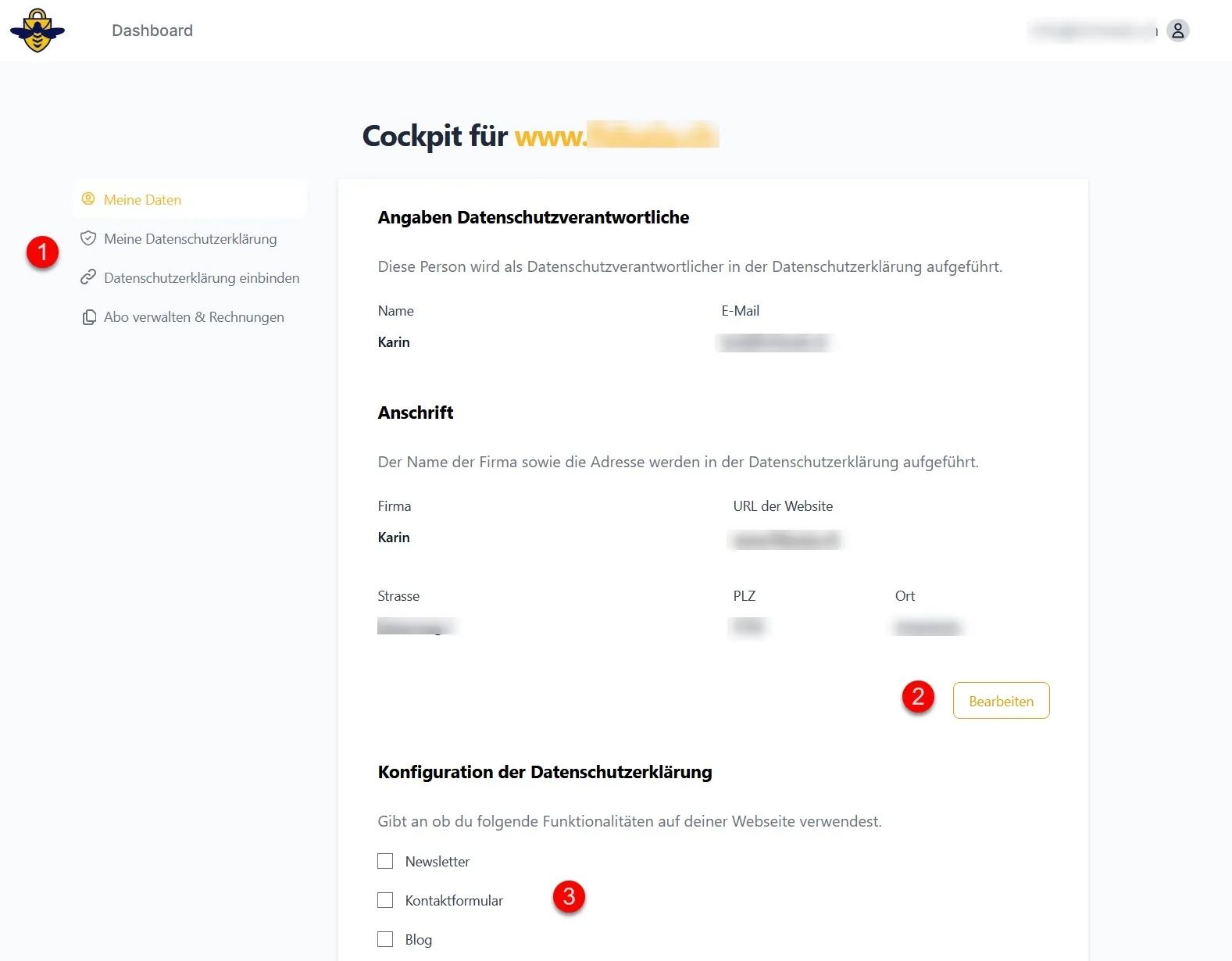Tick the Kontaktformular checkbox
1232x961 pixels.
tap(385, 900)
